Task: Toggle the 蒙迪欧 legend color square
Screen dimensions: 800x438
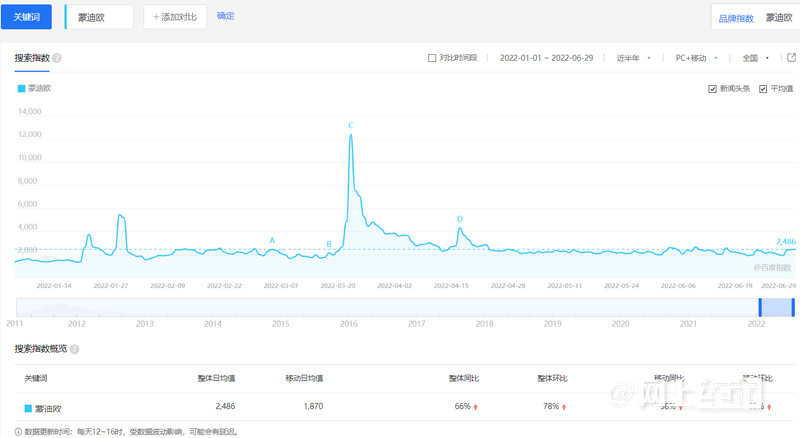Action: click(21, 88)
